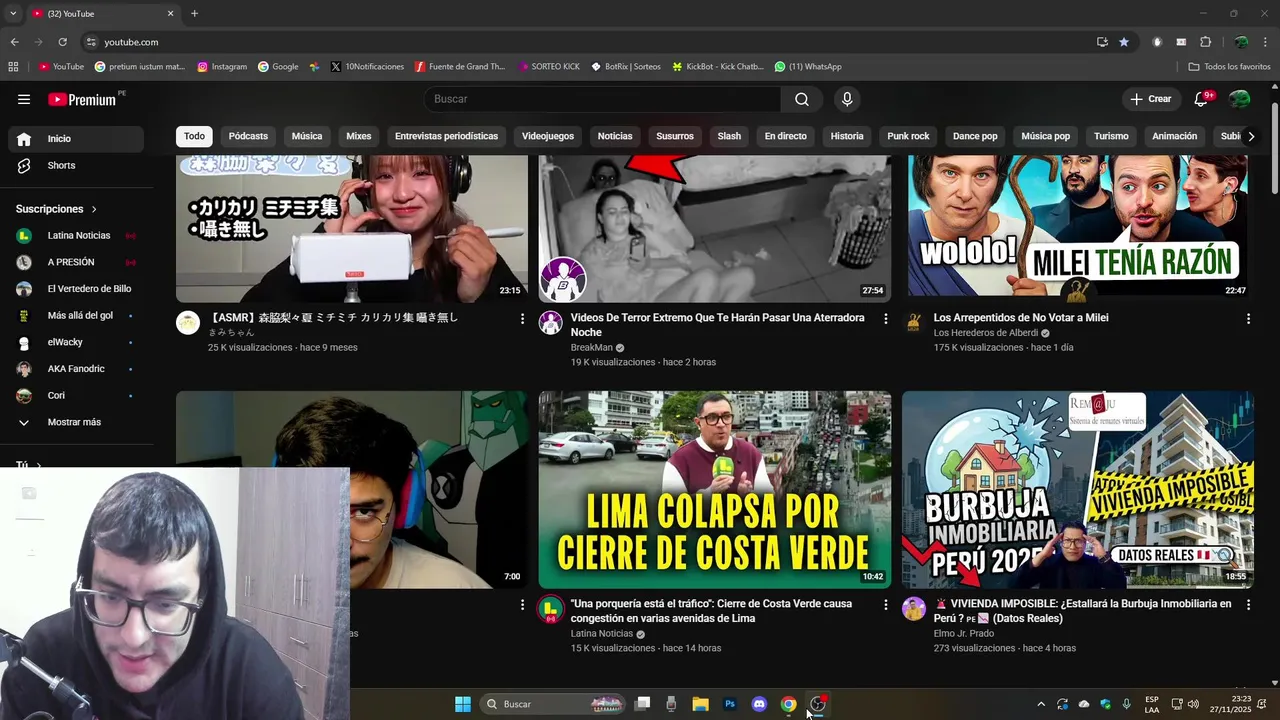The image size is (1280, 720).
Task: Select the Todo filter chip
Action: pos(194,136)
